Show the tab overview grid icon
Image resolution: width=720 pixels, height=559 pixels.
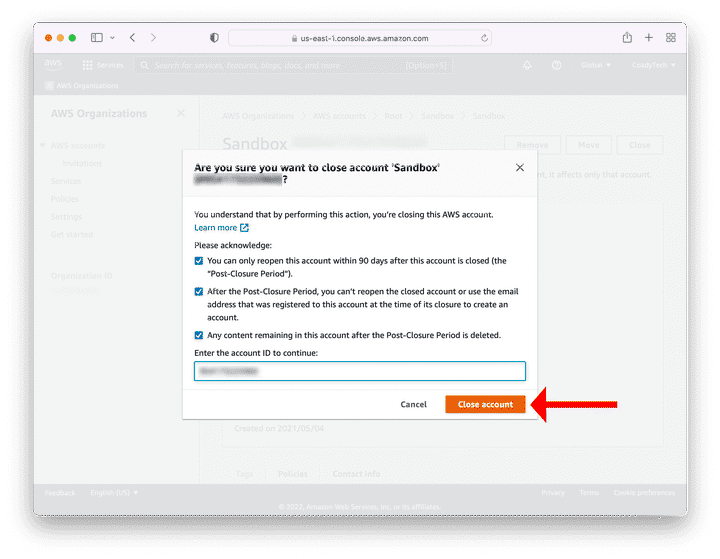pos(670,38)
